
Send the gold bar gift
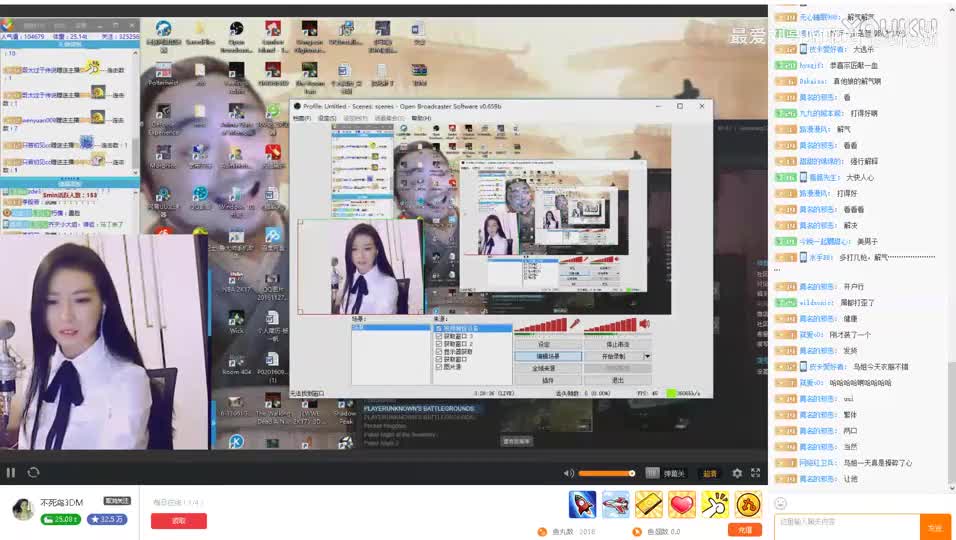pos(648,505)
